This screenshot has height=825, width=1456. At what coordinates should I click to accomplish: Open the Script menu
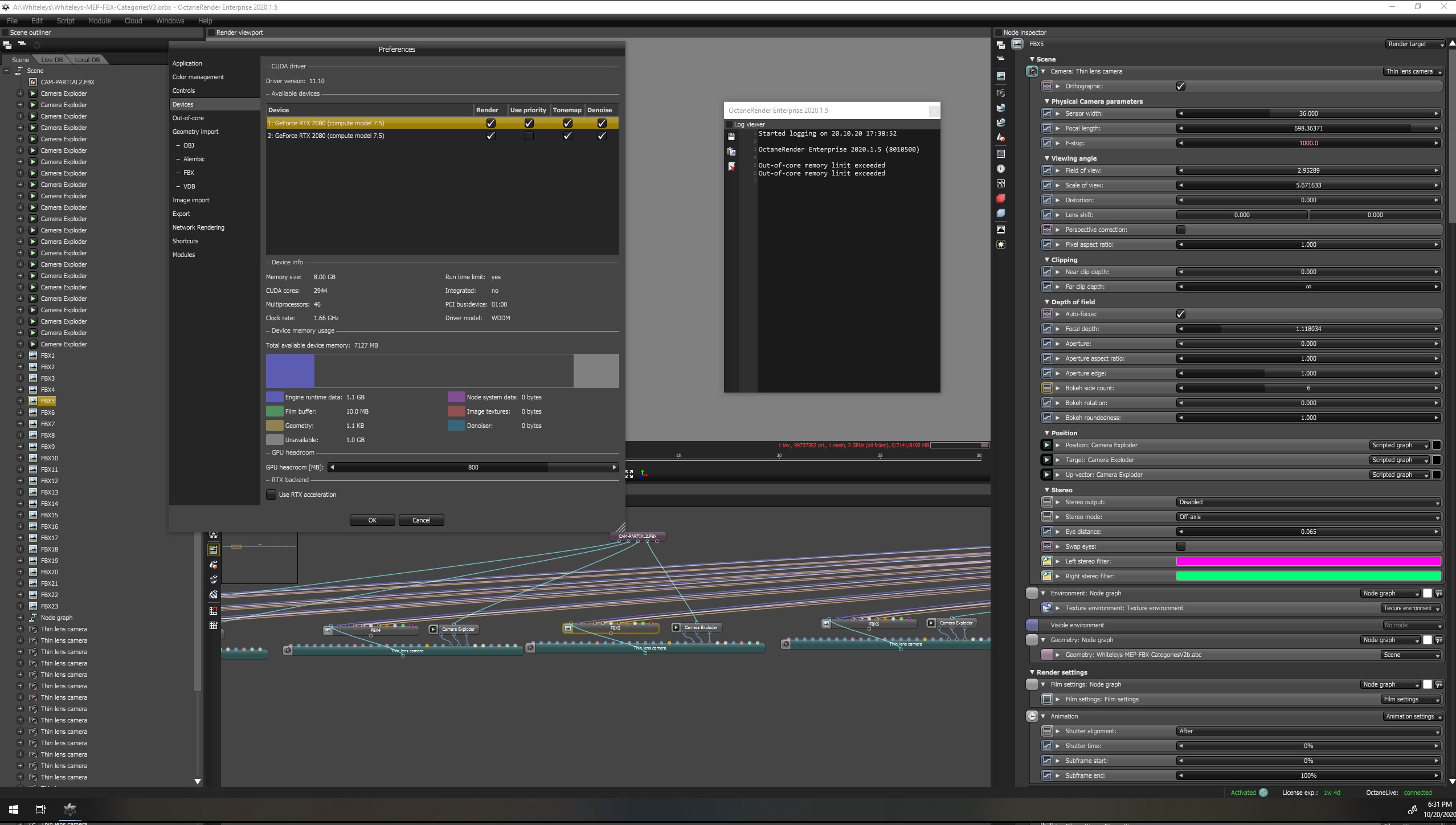click(x=66, y=21)
